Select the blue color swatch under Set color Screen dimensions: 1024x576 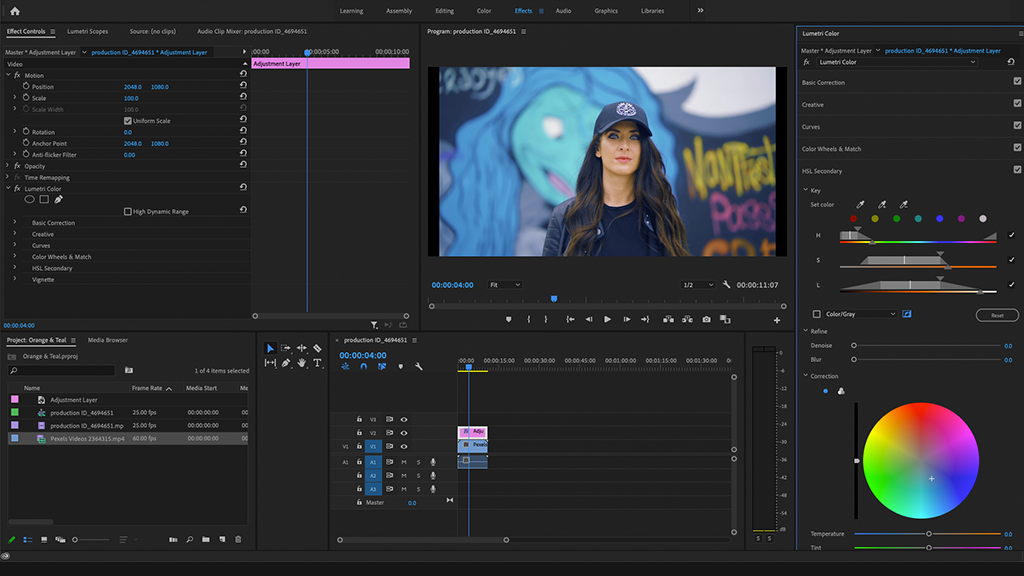point(939,218)
